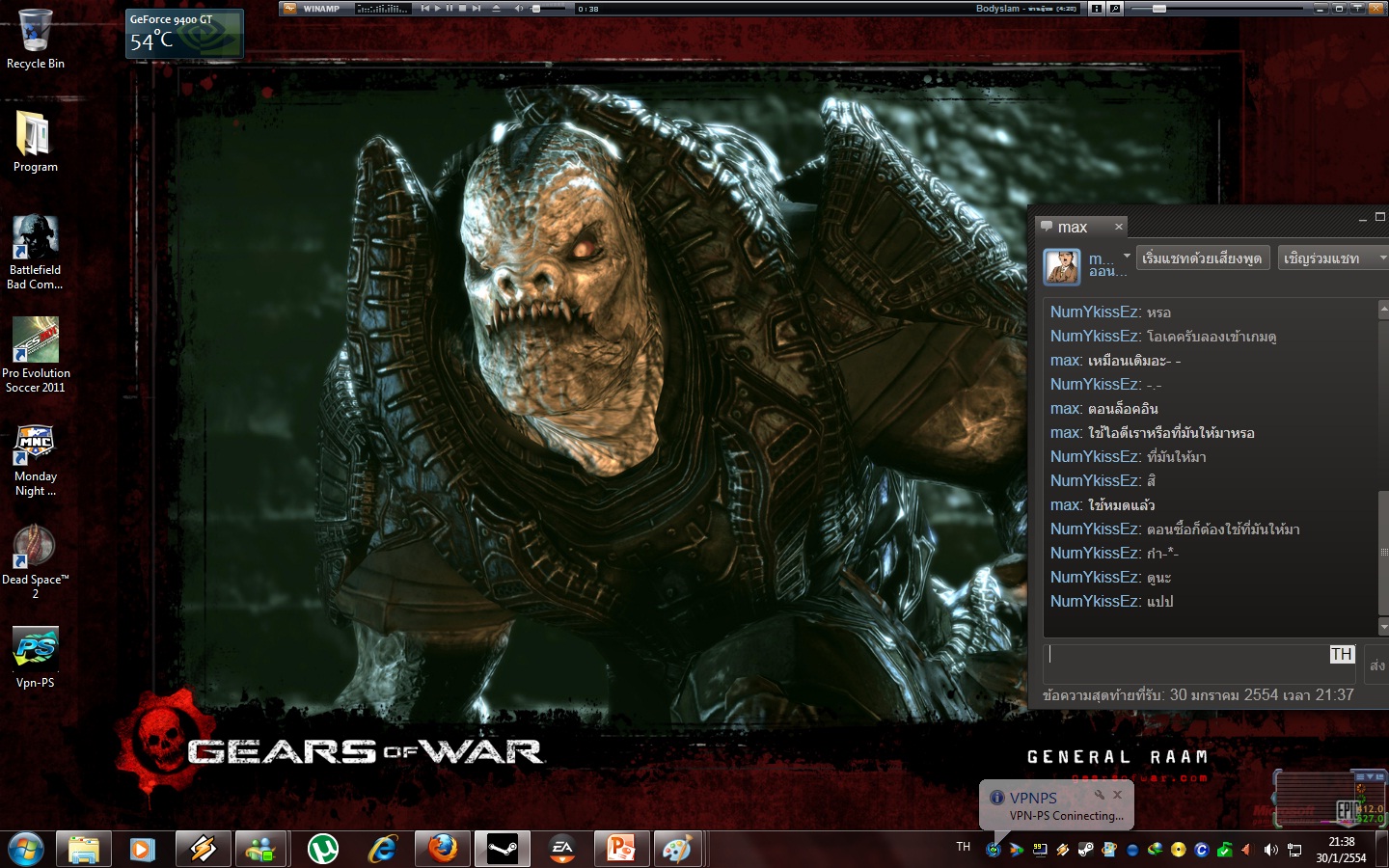Click the TH language indicator in chat input
The height and width of the screenshot is (868, 1389).
tap(1342, 655)
